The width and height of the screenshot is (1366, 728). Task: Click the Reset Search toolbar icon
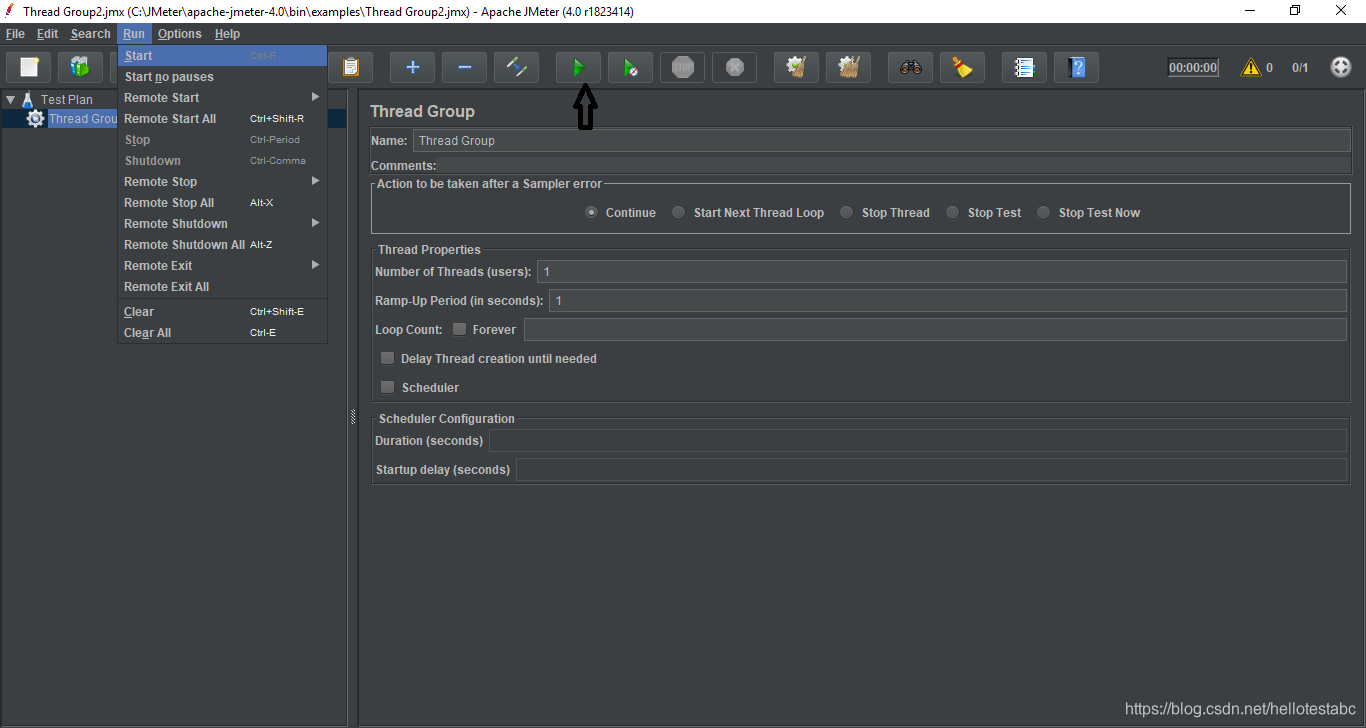[962, 68]
